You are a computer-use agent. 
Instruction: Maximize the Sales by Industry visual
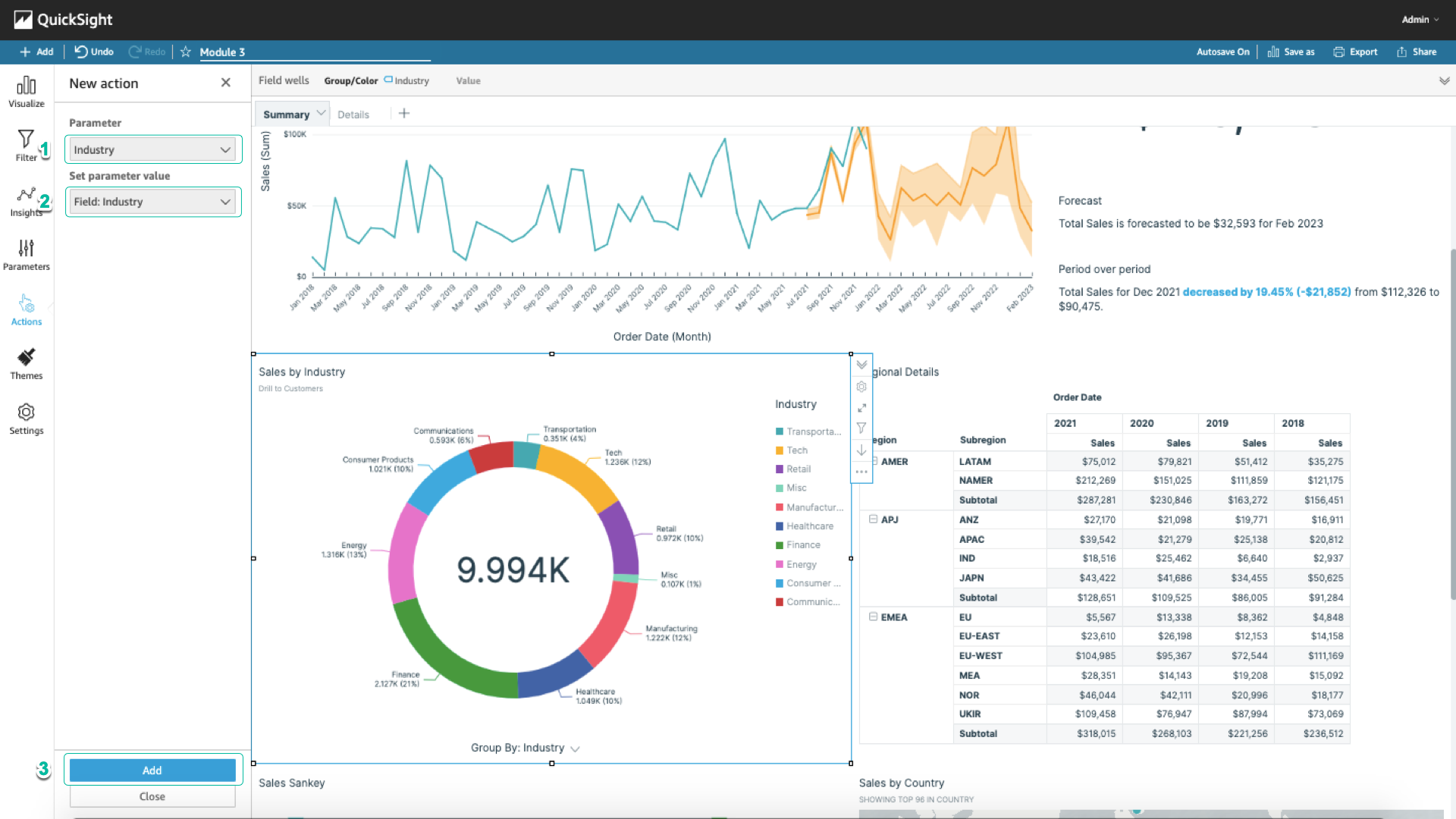(861, 408)
